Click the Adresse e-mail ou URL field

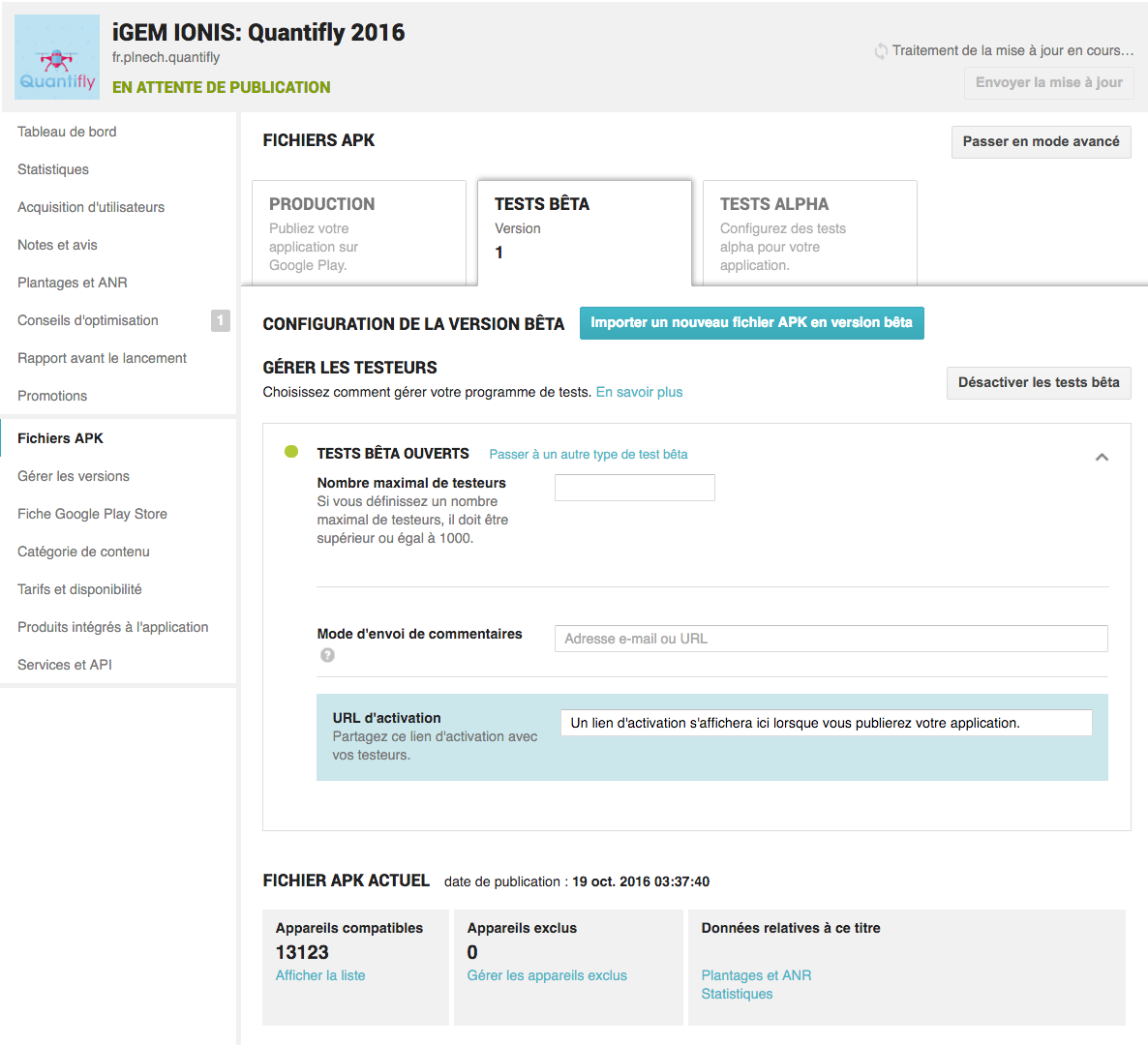[831, 638]
